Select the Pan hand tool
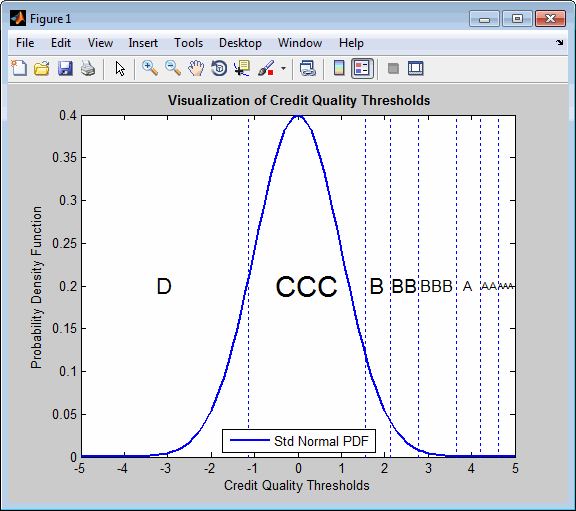576x511 pixels. click(196, 68)
